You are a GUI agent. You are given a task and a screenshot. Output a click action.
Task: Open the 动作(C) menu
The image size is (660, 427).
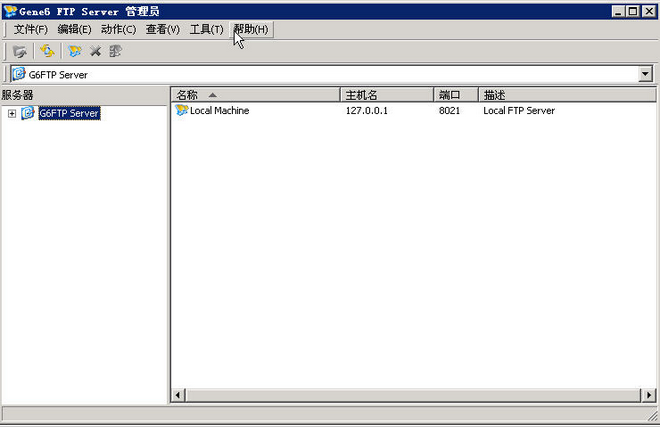(x=118, y=29)
